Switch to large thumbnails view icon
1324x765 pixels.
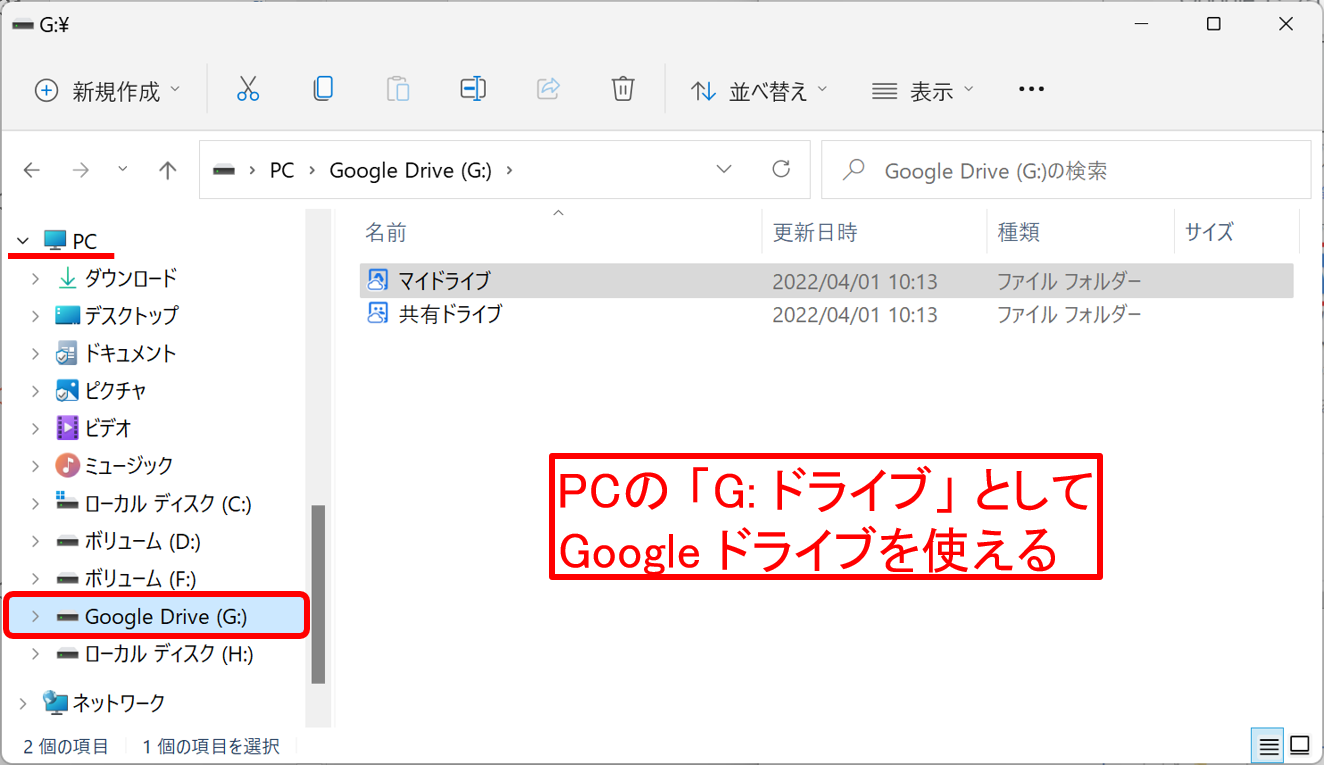(x=1300, y=746)
